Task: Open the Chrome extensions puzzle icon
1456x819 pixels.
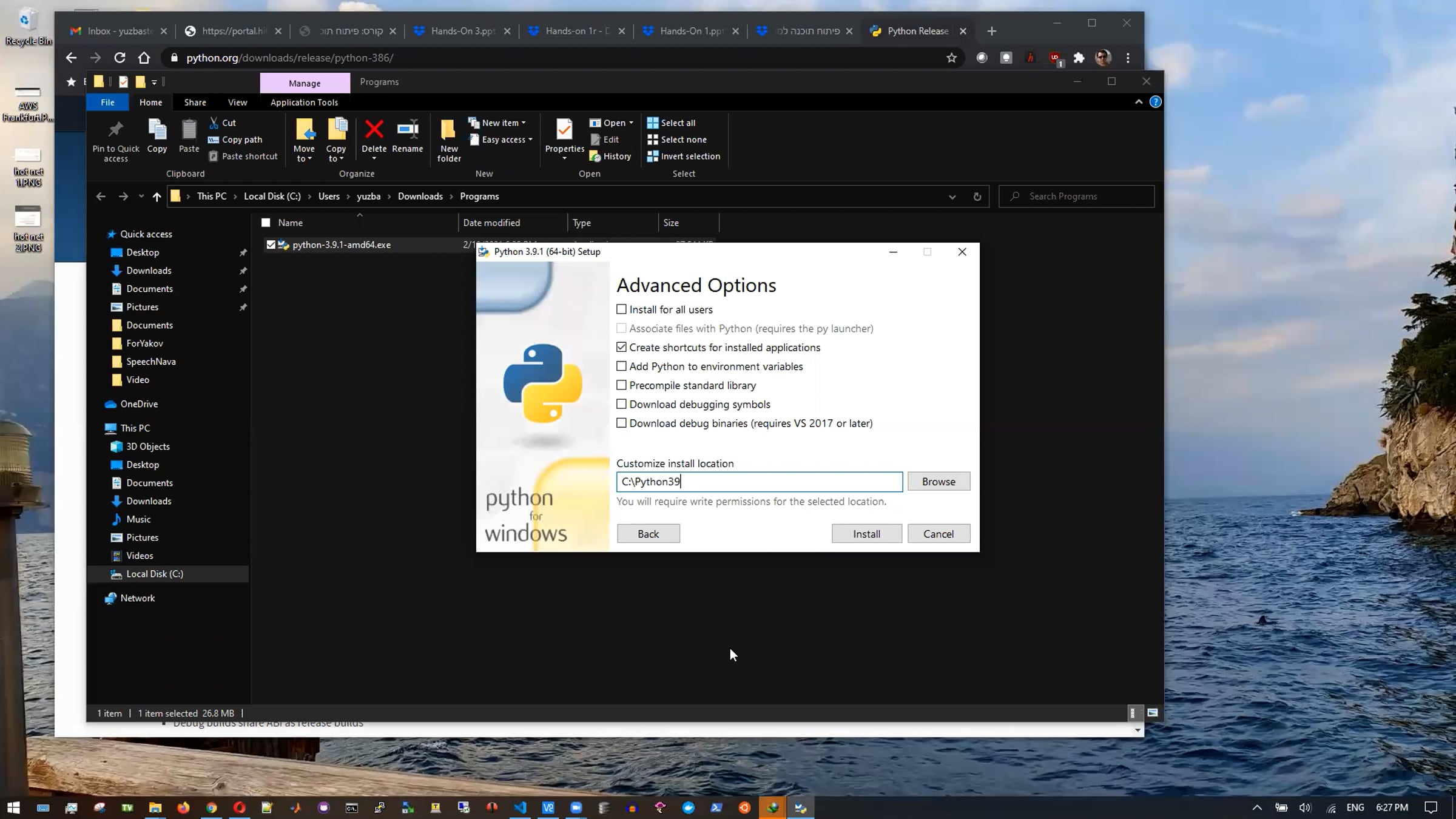Action: click(1079, 58)
